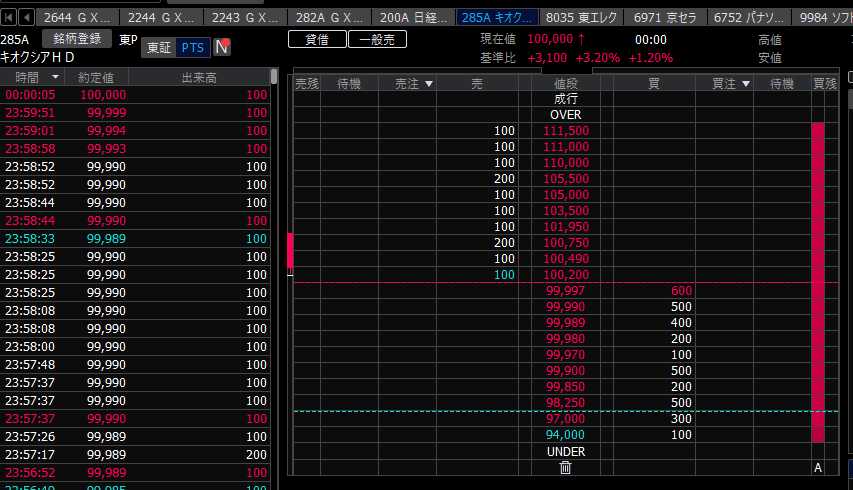Select the 99,850 bid price
Viewport: 853px width, 490px height.
[566, 387]
